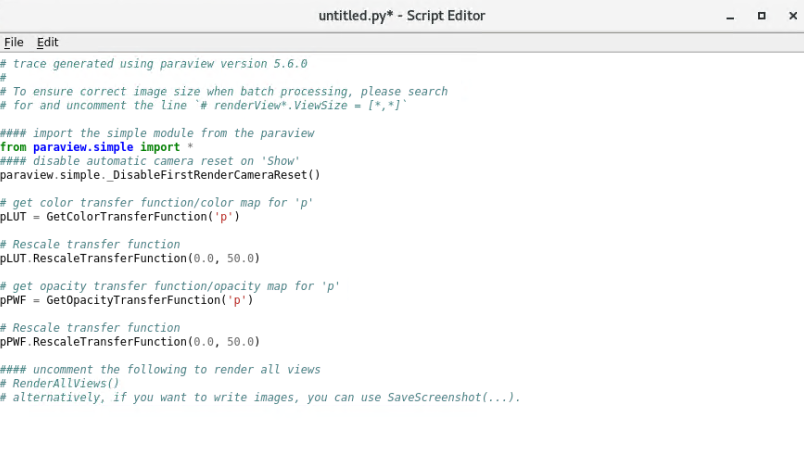Place cursor in pLUT.RescaleTransferFunction line
Screen dimensions: 804x470
(130, 258)
